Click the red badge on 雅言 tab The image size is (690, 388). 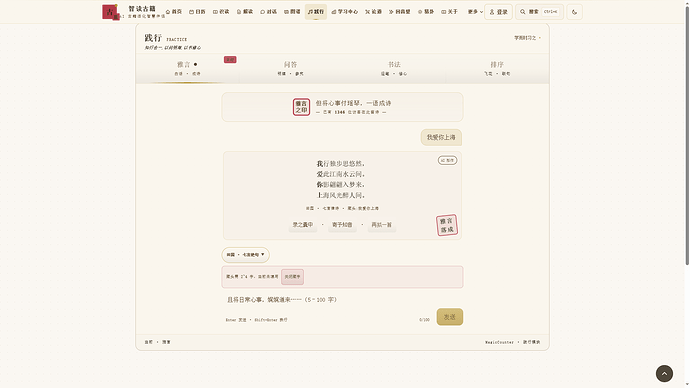(230, 59)
